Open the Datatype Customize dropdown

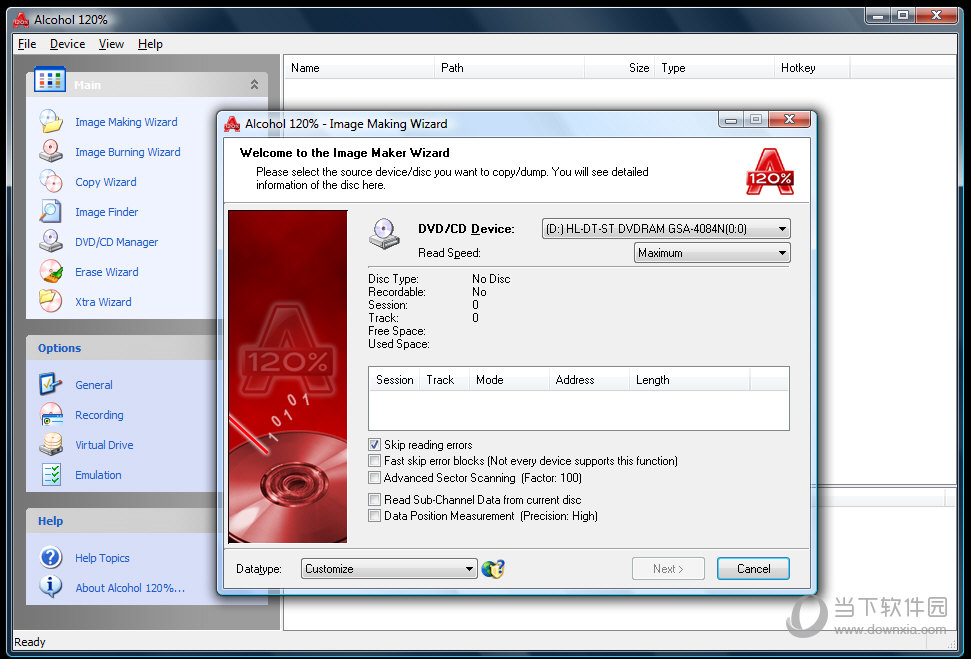pyautogui.click(x=390, y=569)
